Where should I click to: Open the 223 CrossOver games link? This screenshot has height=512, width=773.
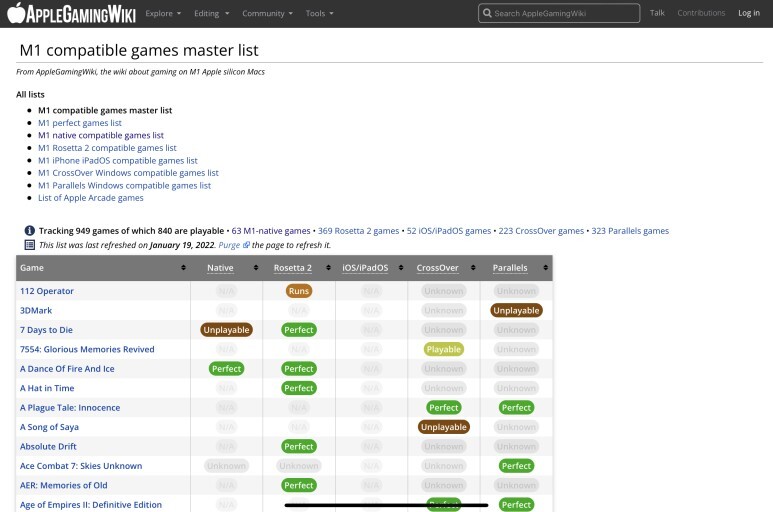pyautogui.click(x=541, y=231)
